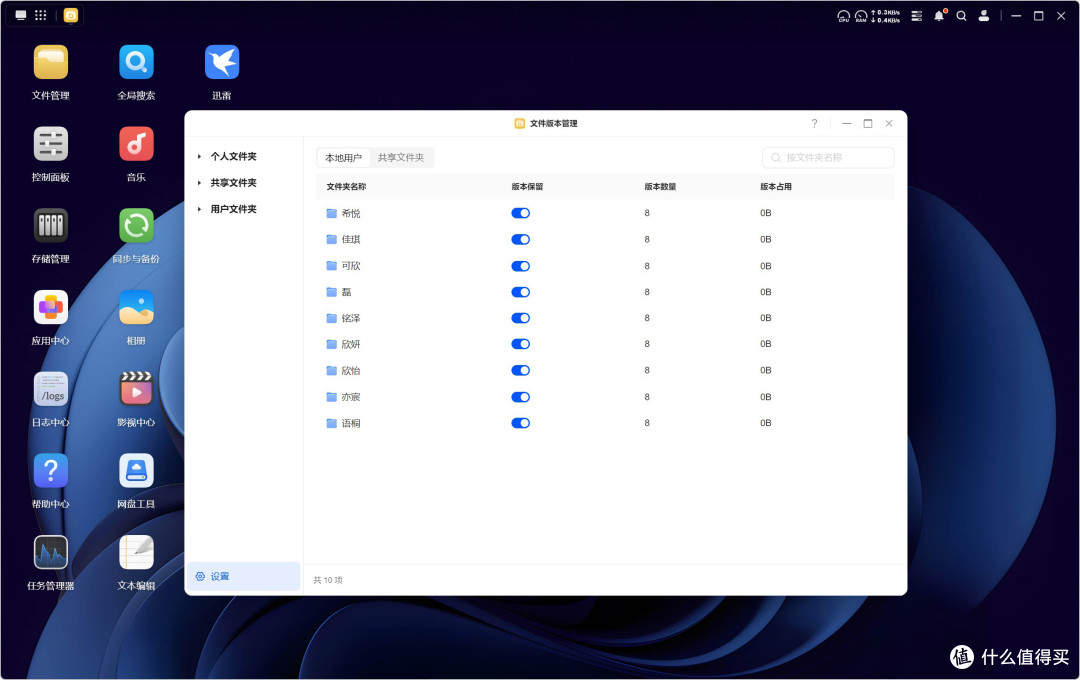The height and width of the screenshot is (680, 1080).
Task: Select the 佳琪 folder name
Action: coord(351,240)
